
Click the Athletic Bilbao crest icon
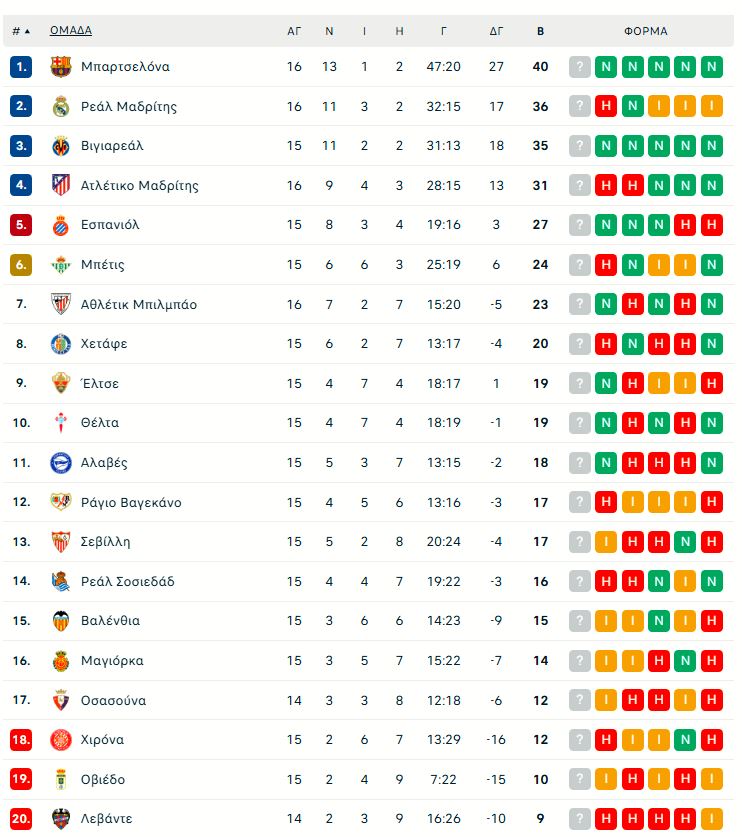coord(61,305)
